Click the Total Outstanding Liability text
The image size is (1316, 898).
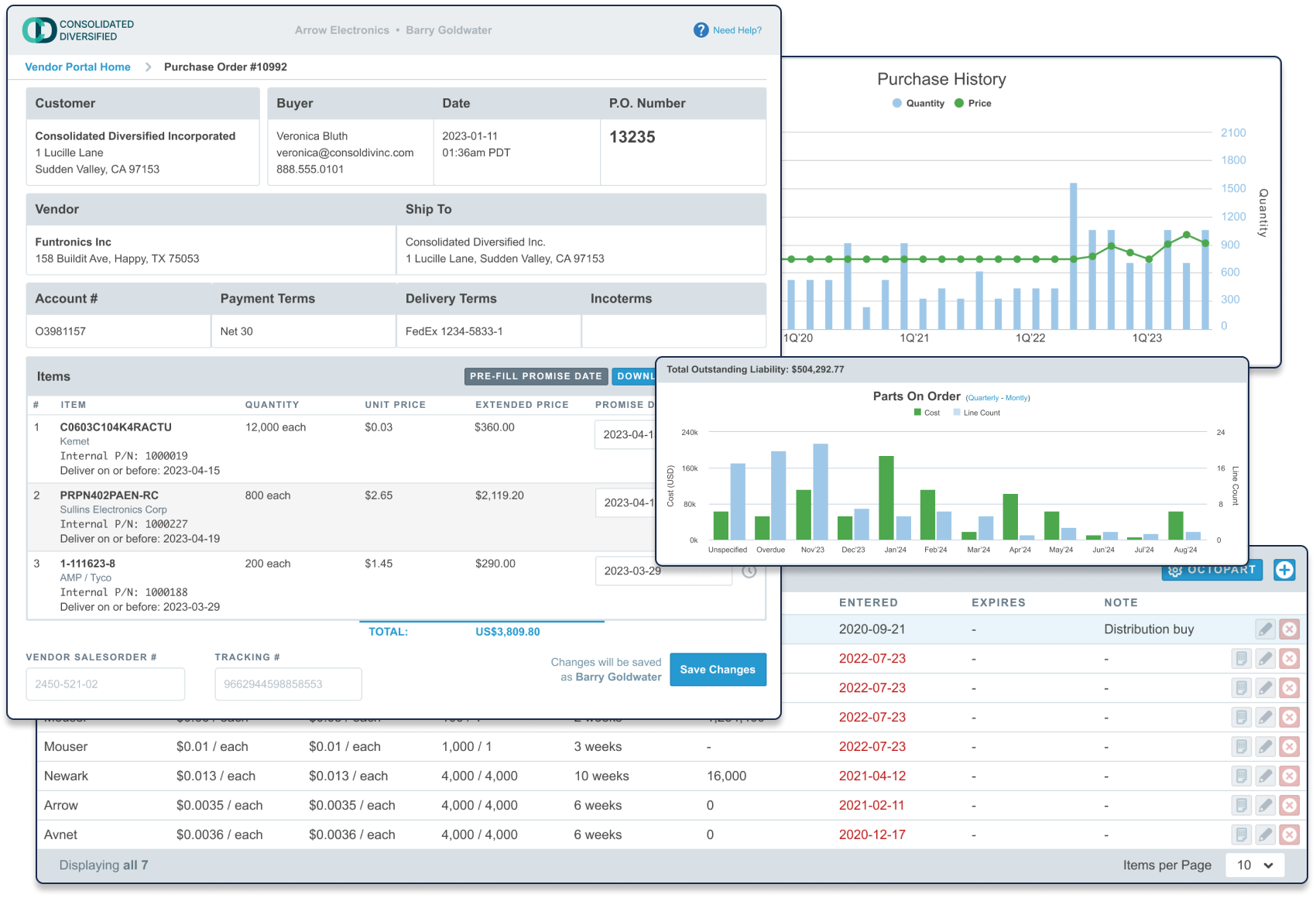(756, 369)
